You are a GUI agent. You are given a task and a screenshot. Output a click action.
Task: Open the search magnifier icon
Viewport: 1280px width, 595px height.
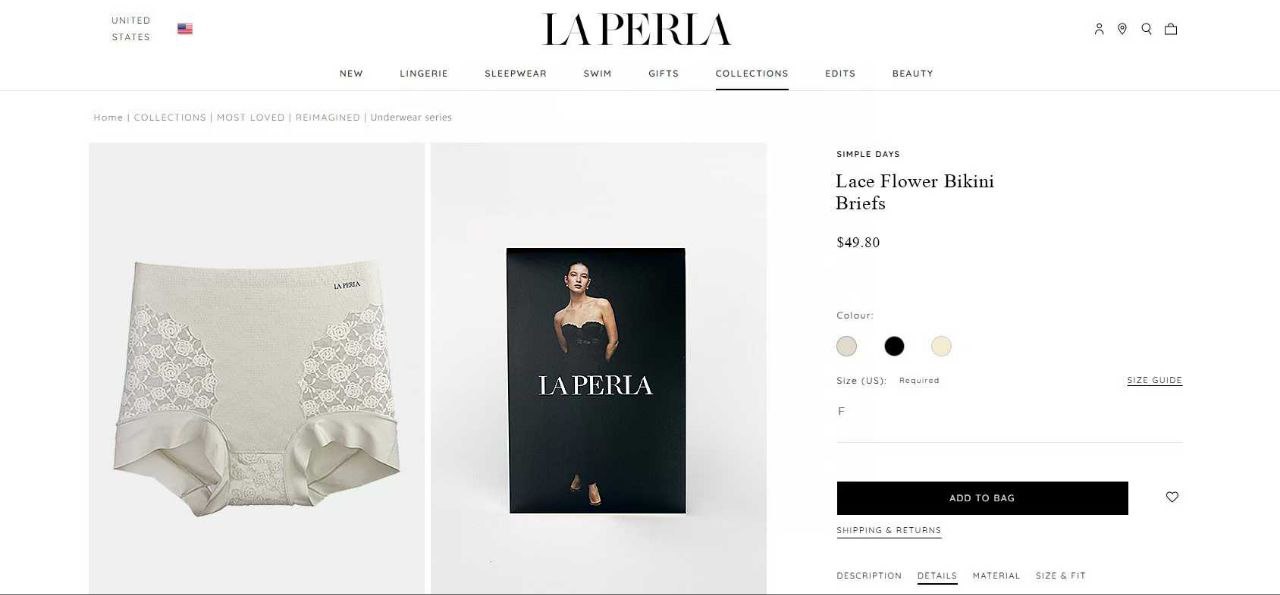coord(1147,29)
